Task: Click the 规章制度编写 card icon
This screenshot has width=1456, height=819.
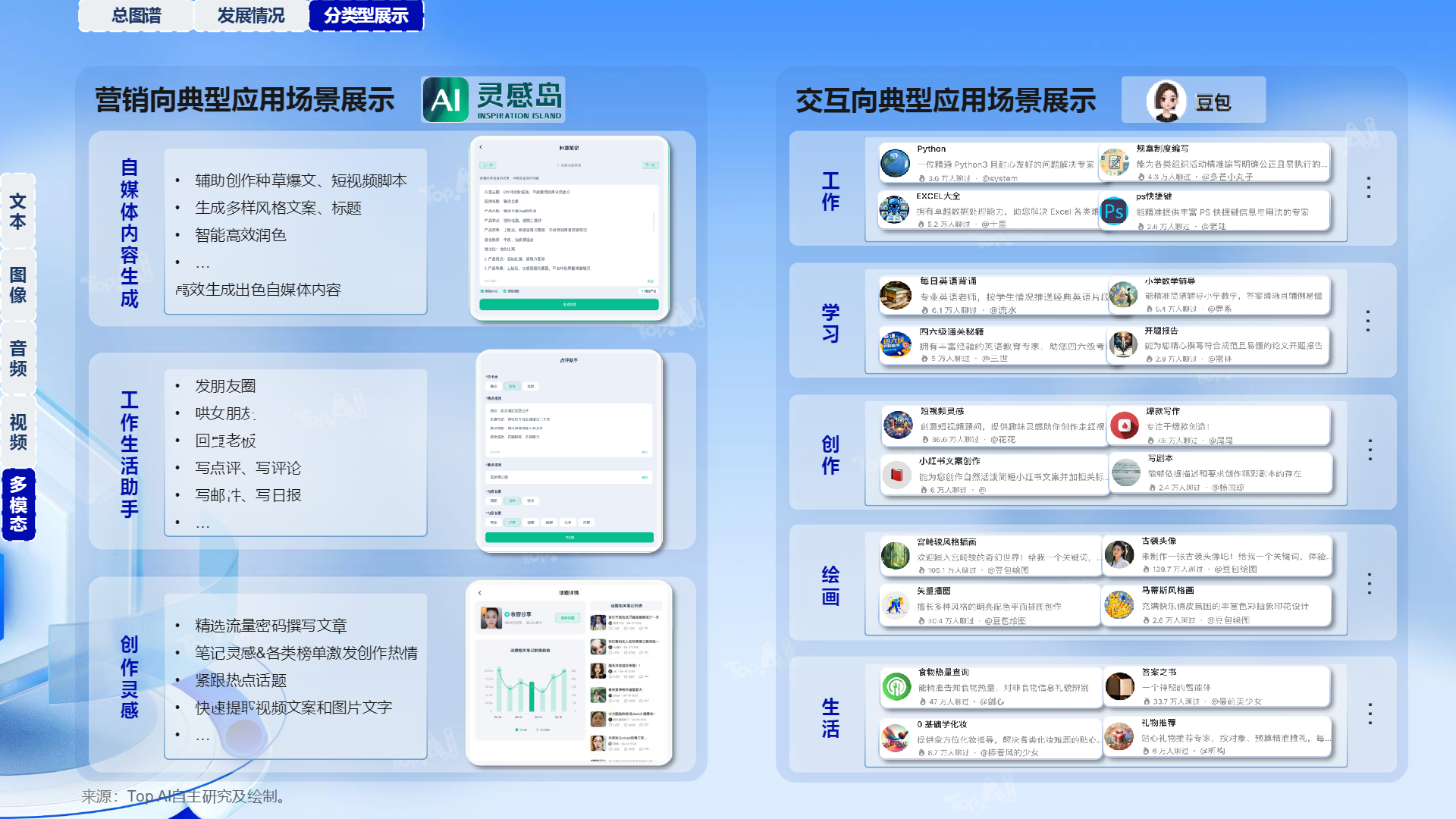Action: (1115, 162)
